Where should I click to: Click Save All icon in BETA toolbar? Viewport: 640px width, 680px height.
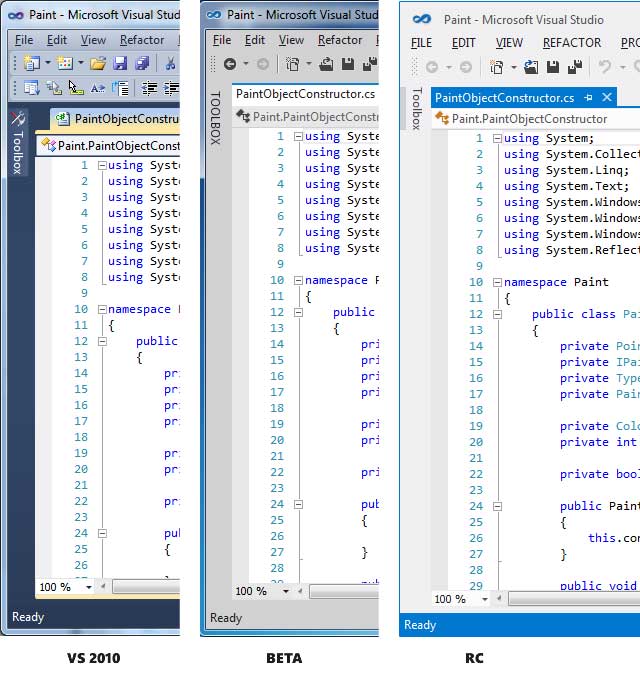[370, 64]
